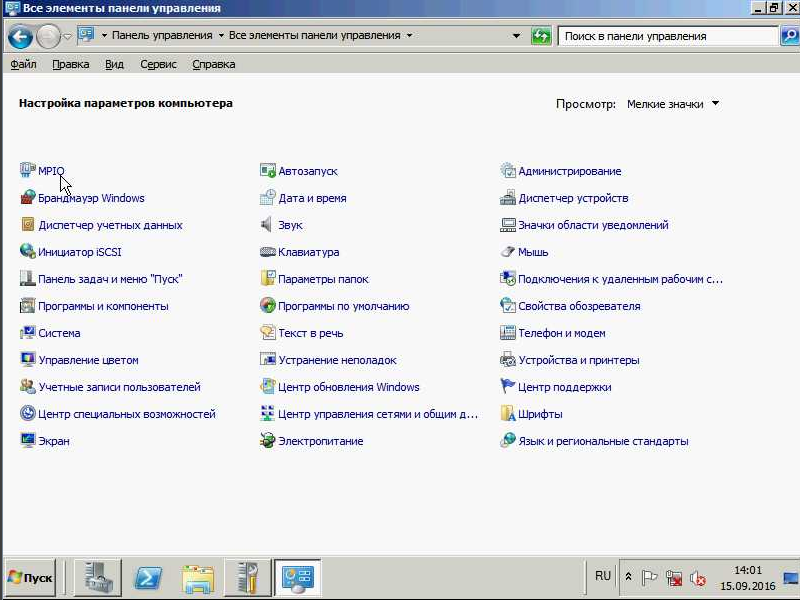
Task: Click the Action Center flag tray icon
Action: coord(649,578)
